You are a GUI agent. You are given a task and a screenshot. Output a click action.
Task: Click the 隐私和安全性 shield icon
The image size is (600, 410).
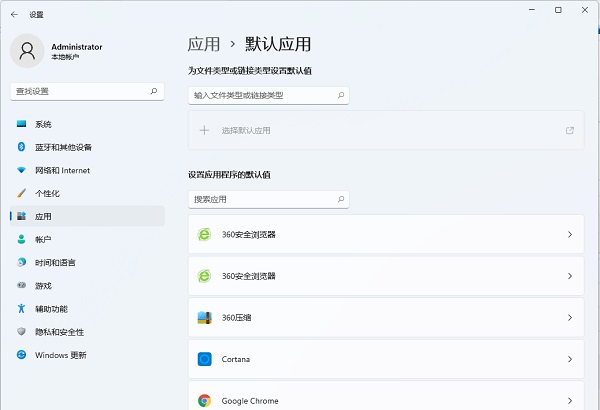tap(21, 332)
